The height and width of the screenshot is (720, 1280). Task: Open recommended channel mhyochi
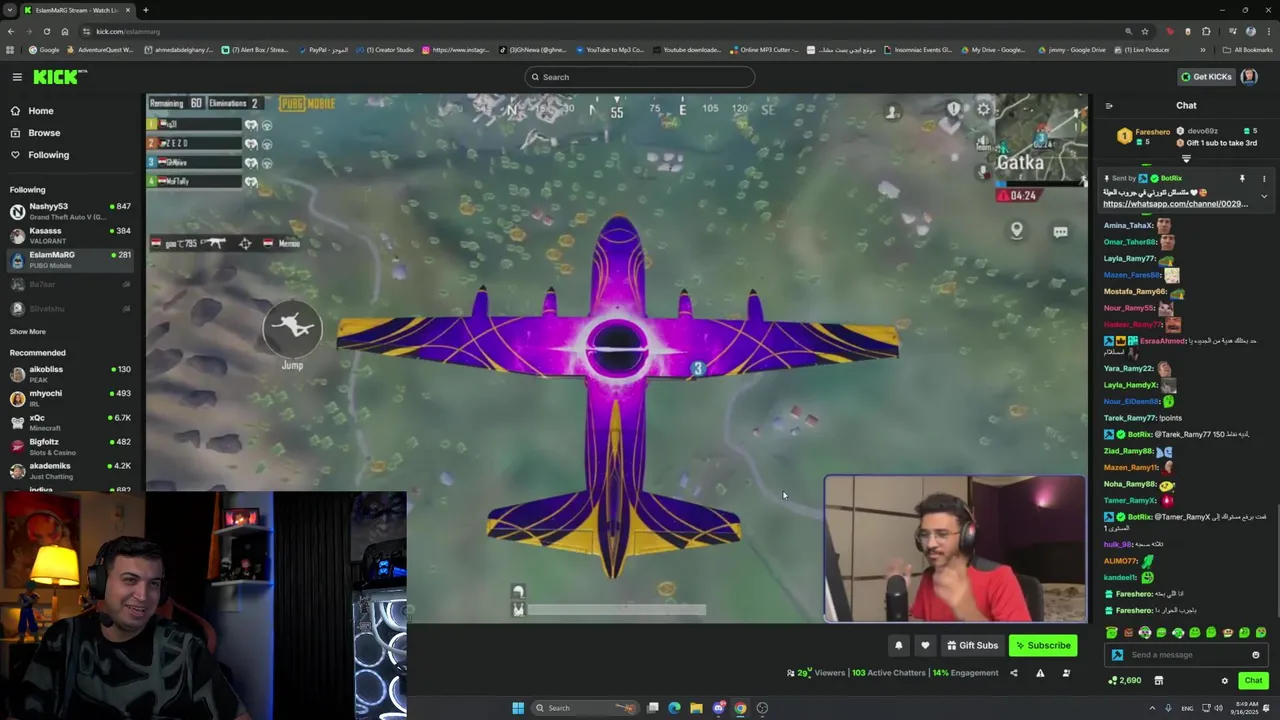70,398
